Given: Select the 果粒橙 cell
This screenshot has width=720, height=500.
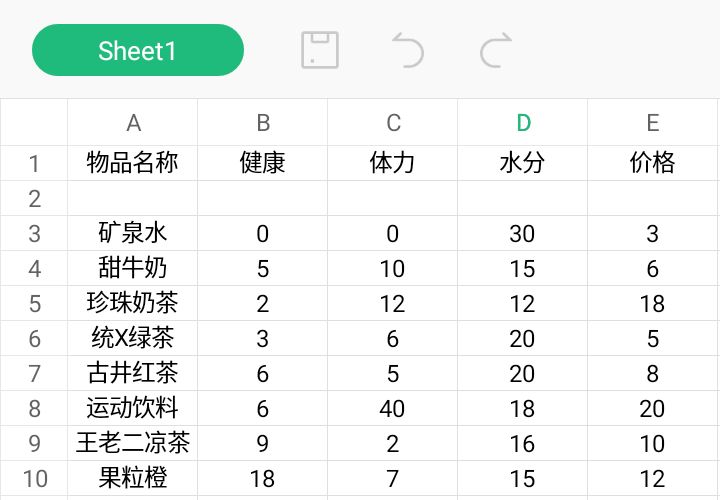Looking at the screenshot, I should click(133, 479).
